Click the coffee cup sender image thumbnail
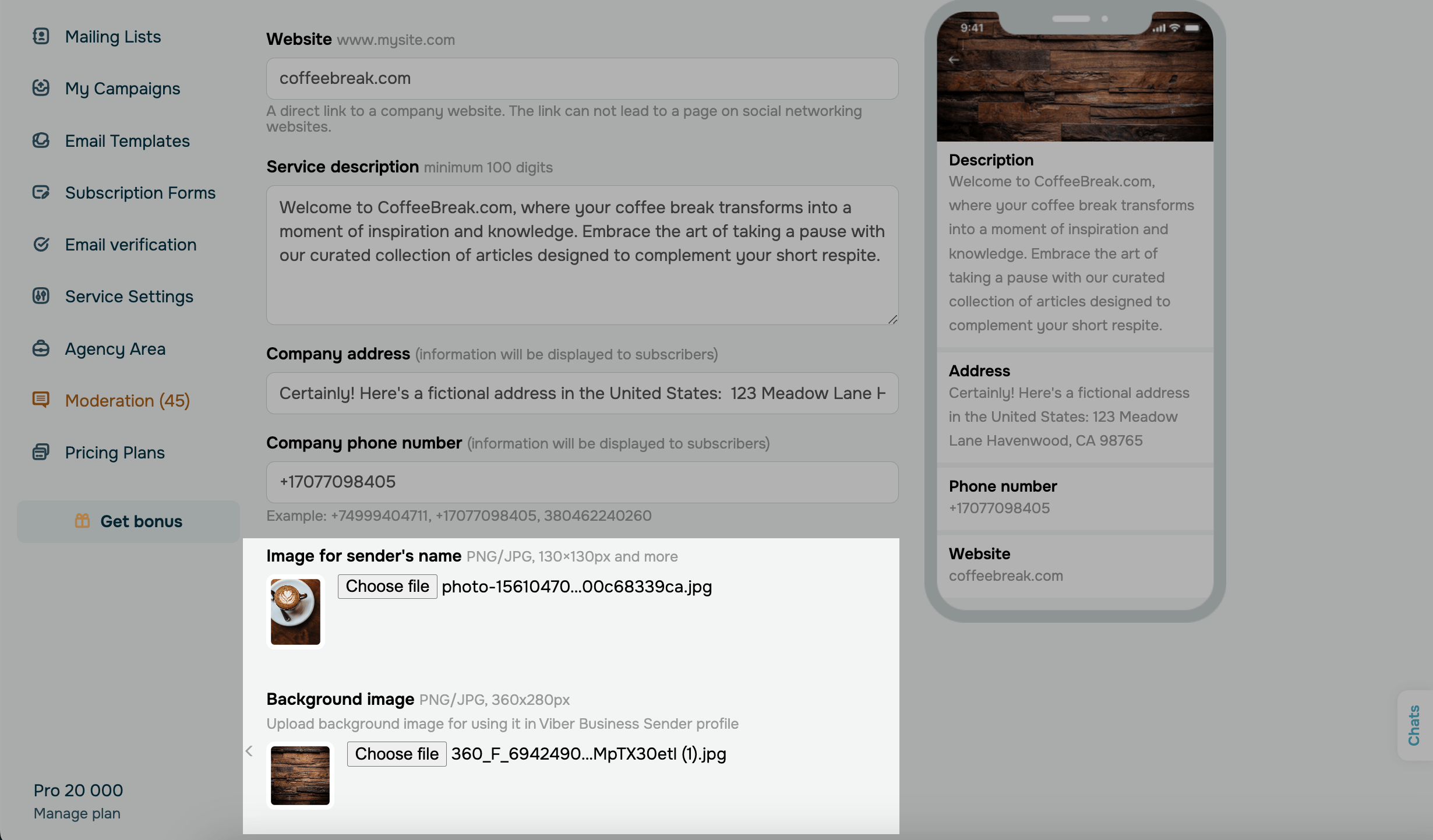This screenshot has width=1433, height=840. [295, 612]
